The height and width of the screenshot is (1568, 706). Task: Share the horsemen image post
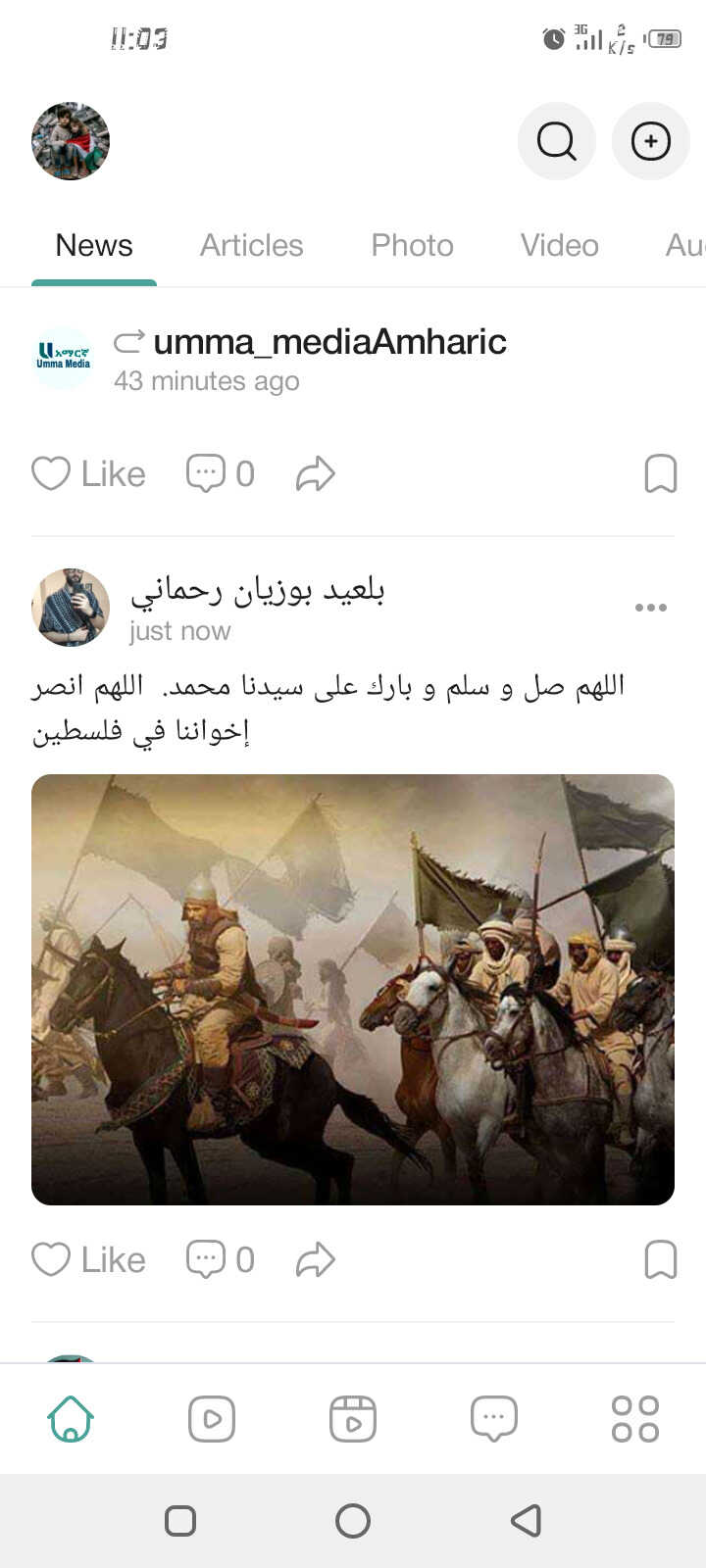pyautogui.click(x=316, y=1260)
